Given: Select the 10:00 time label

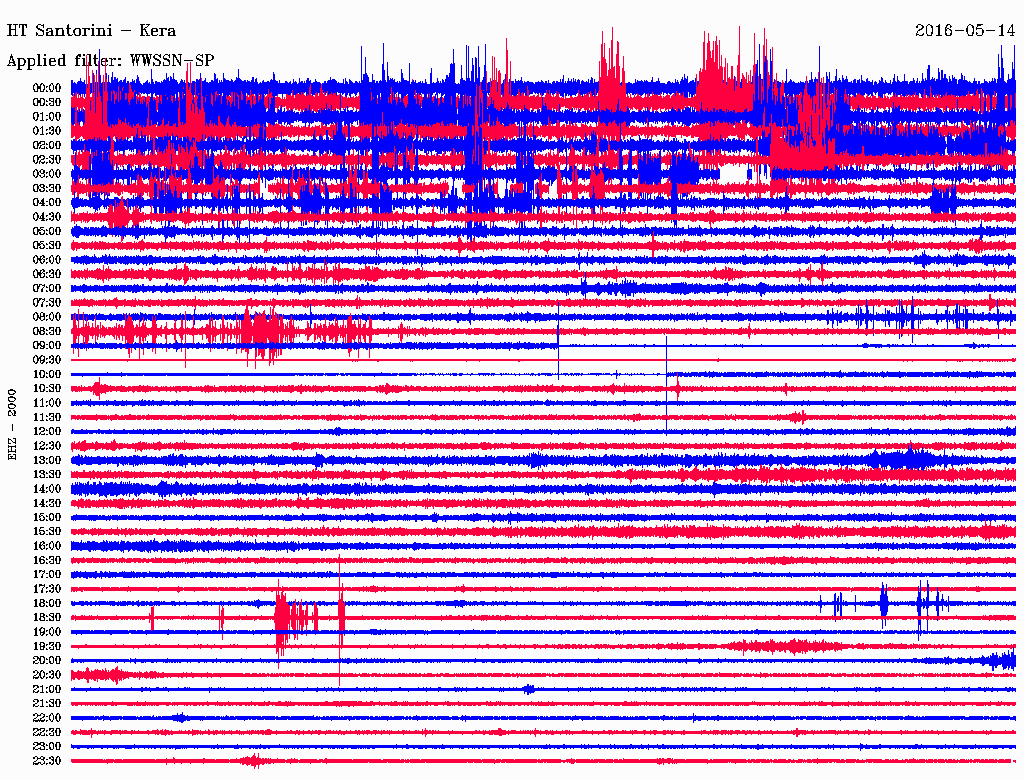Looking at the screenshot, I should point(47,374).
